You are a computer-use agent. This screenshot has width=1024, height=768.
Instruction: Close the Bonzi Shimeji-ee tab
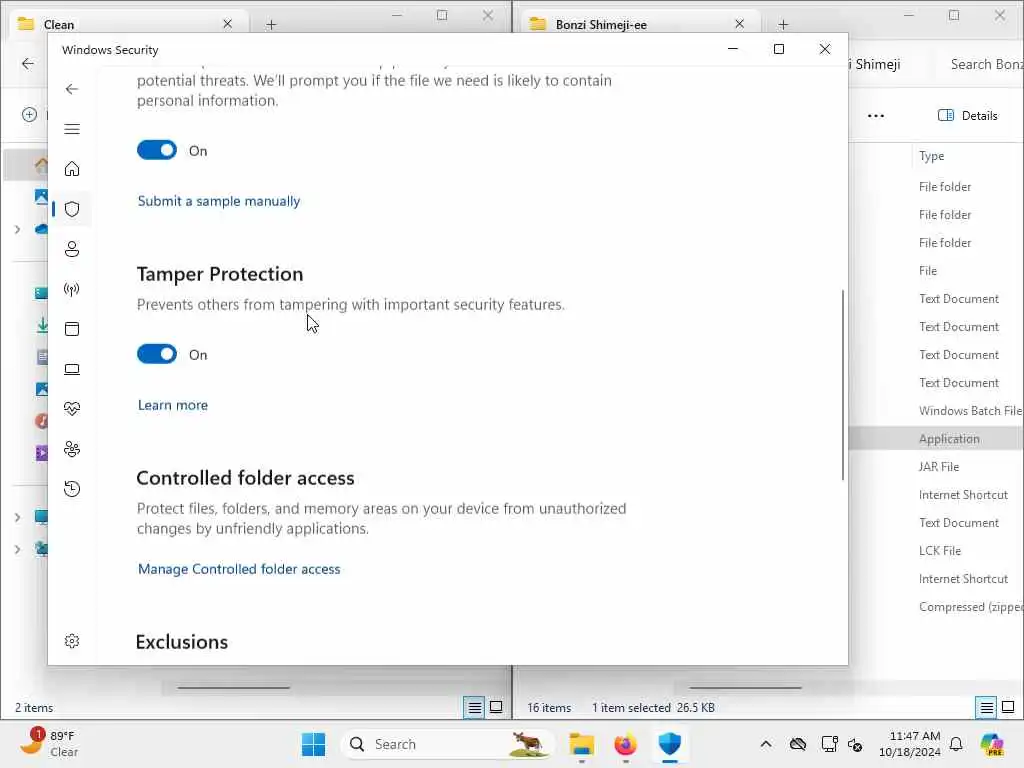[x=739, y=24]
